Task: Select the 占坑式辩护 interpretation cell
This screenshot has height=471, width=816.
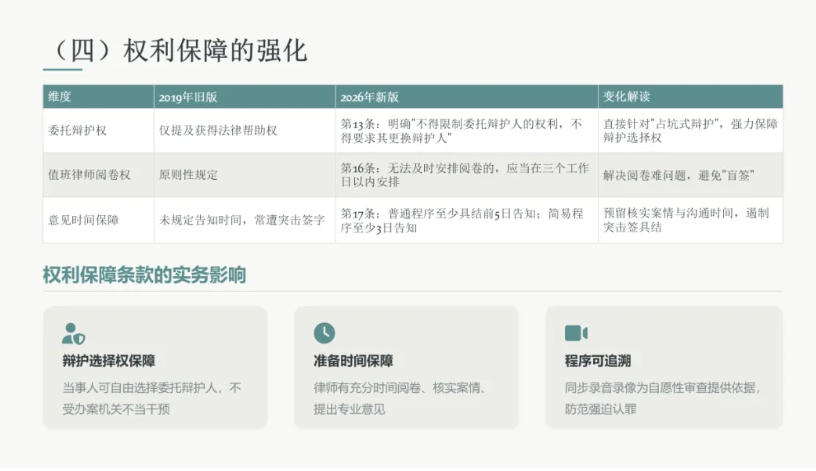Action: (691, 131)
